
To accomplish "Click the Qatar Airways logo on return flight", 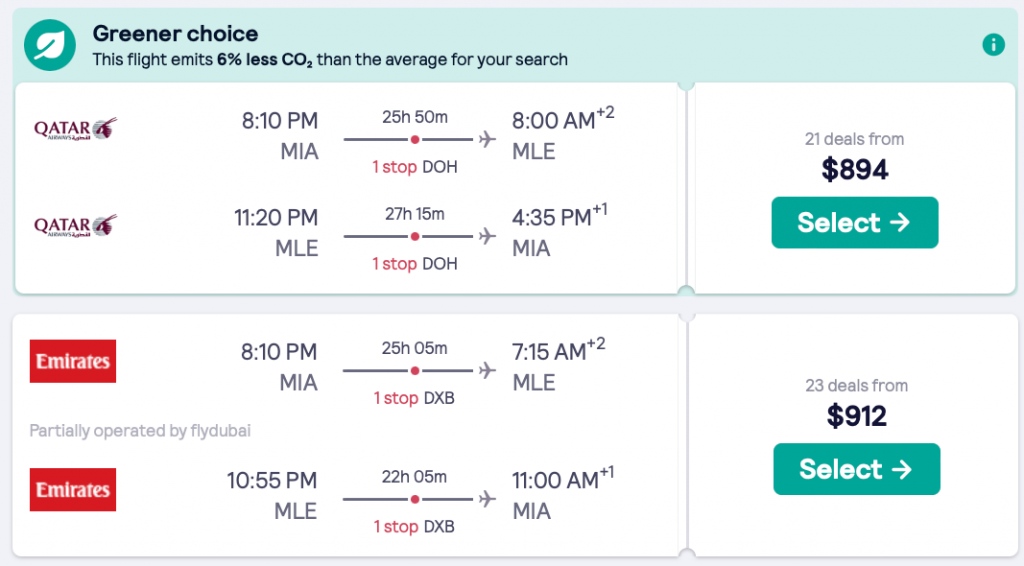I will coord(75,226).
